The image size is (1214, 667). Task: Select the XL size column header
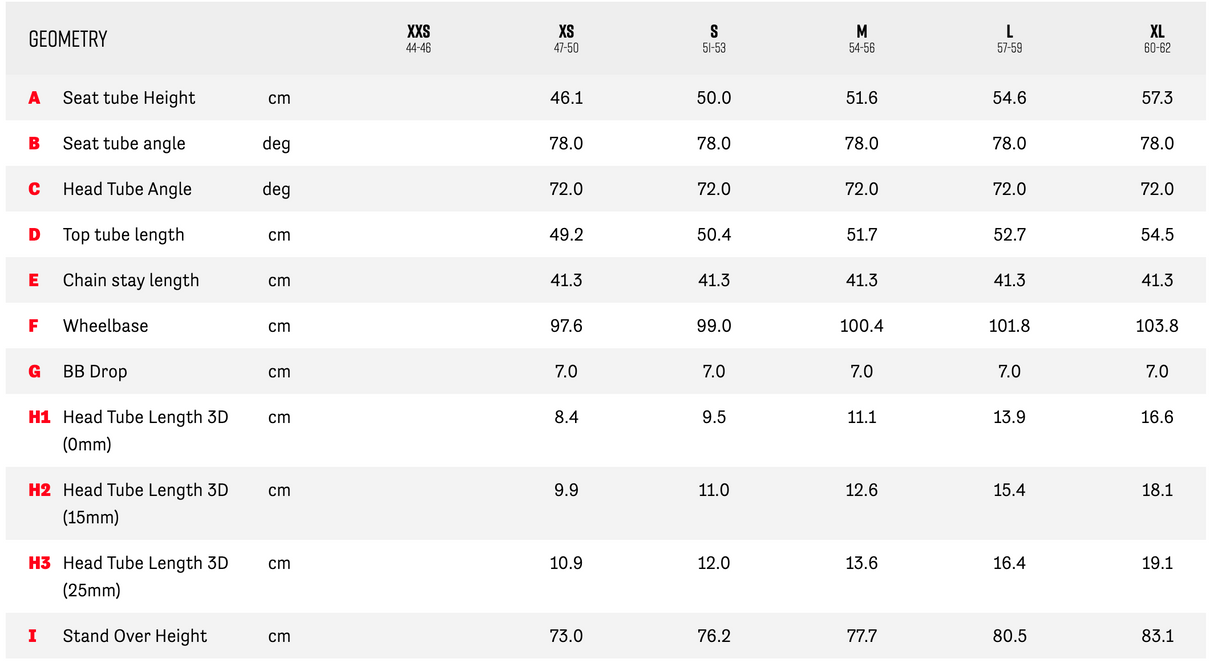tap(1157, 38)
